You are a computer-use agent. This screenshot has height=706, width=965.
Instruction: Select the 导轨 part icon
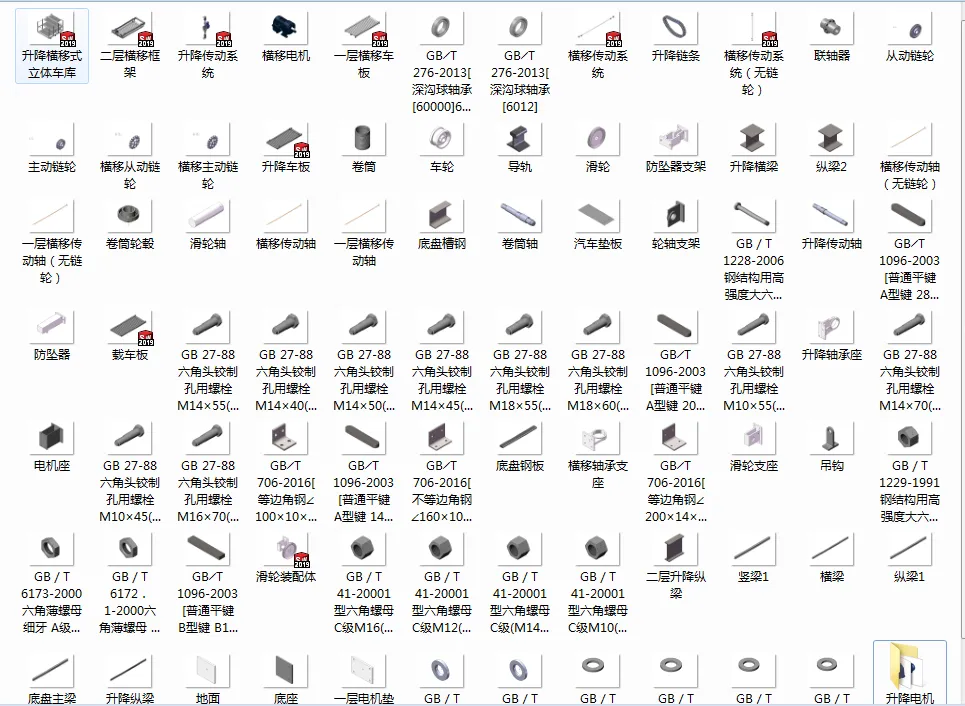(520, 140)
